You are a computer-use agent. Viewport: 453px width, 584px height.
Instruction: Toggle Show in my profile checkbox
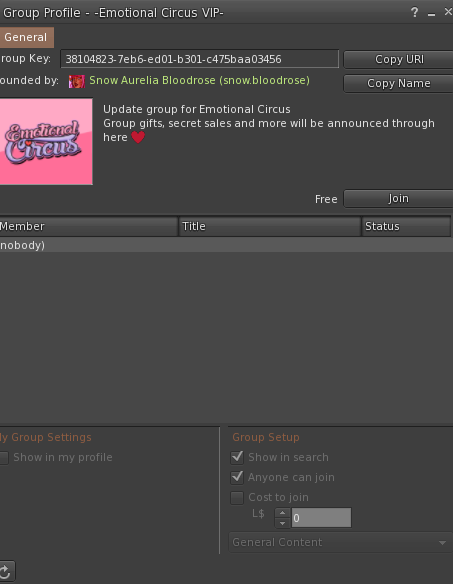(4, 457)
